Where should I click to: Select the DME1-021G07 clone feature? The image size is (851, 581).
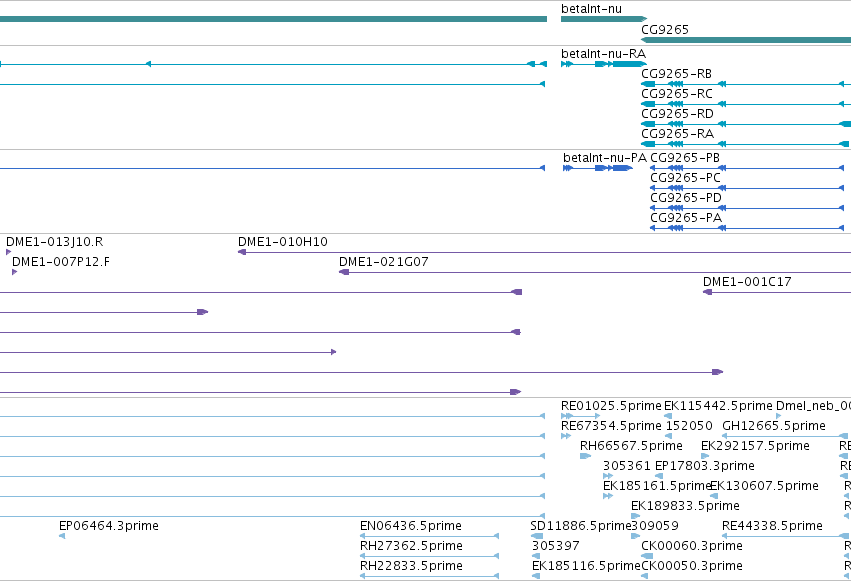coord(595,272)
